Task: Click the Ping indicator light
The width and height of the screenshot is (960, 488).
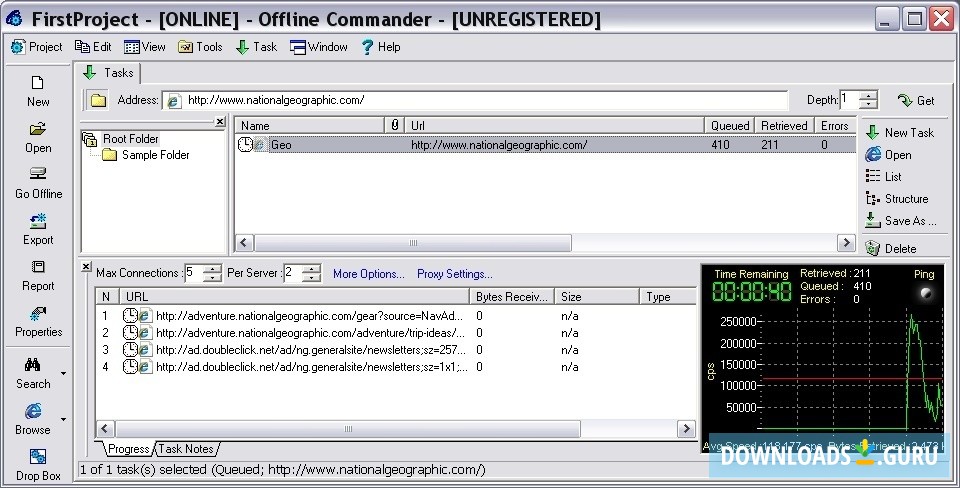Action: pos(926,293)
